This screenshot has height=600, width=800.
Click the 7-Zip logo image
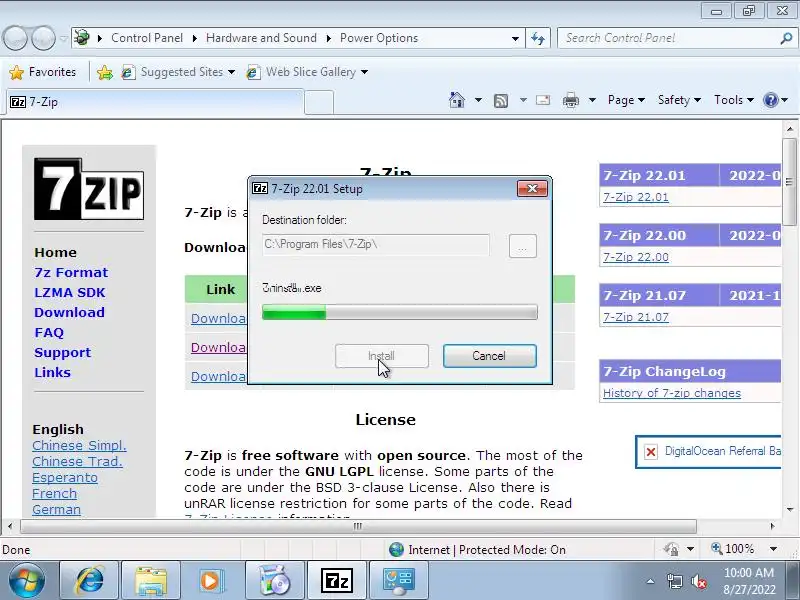[x=89, y=189]
